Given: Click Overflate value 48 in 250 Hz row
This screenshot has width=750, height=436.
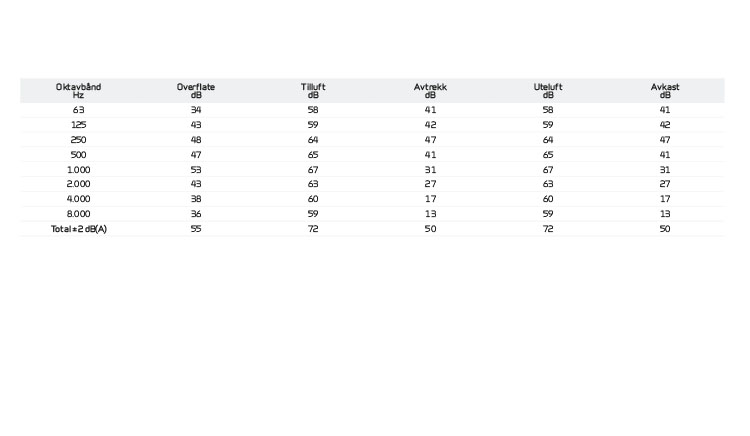Looking at the screenshot, I should coord(196,140).
